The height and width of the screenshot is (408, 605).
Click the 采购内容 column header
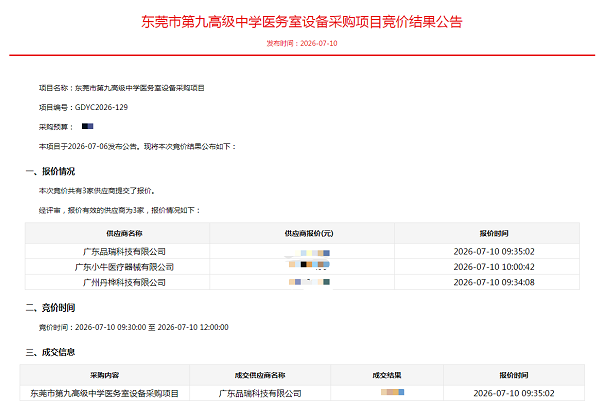[105, 375]
